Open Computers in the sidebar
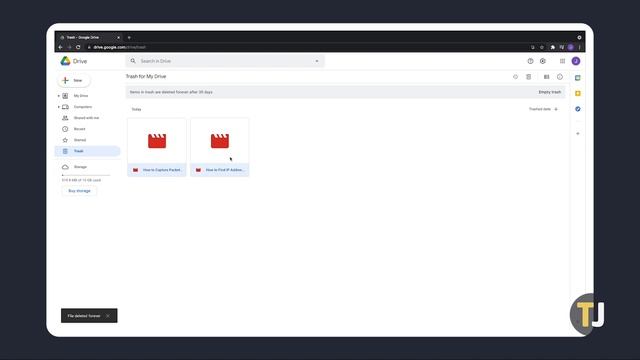Screen dimensions: 640x360 (x=83, y=107)
